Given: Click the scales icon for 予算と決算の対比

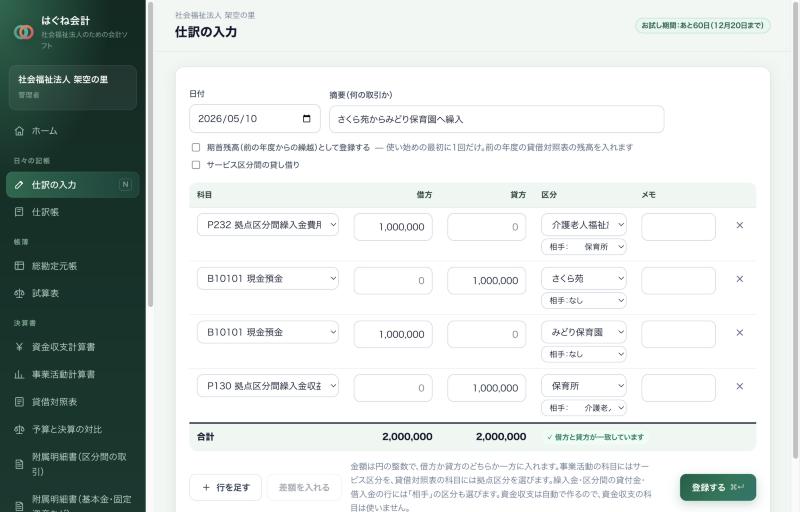Looking at the screenshot, I should pyautogui.click(x=19, y=429).
